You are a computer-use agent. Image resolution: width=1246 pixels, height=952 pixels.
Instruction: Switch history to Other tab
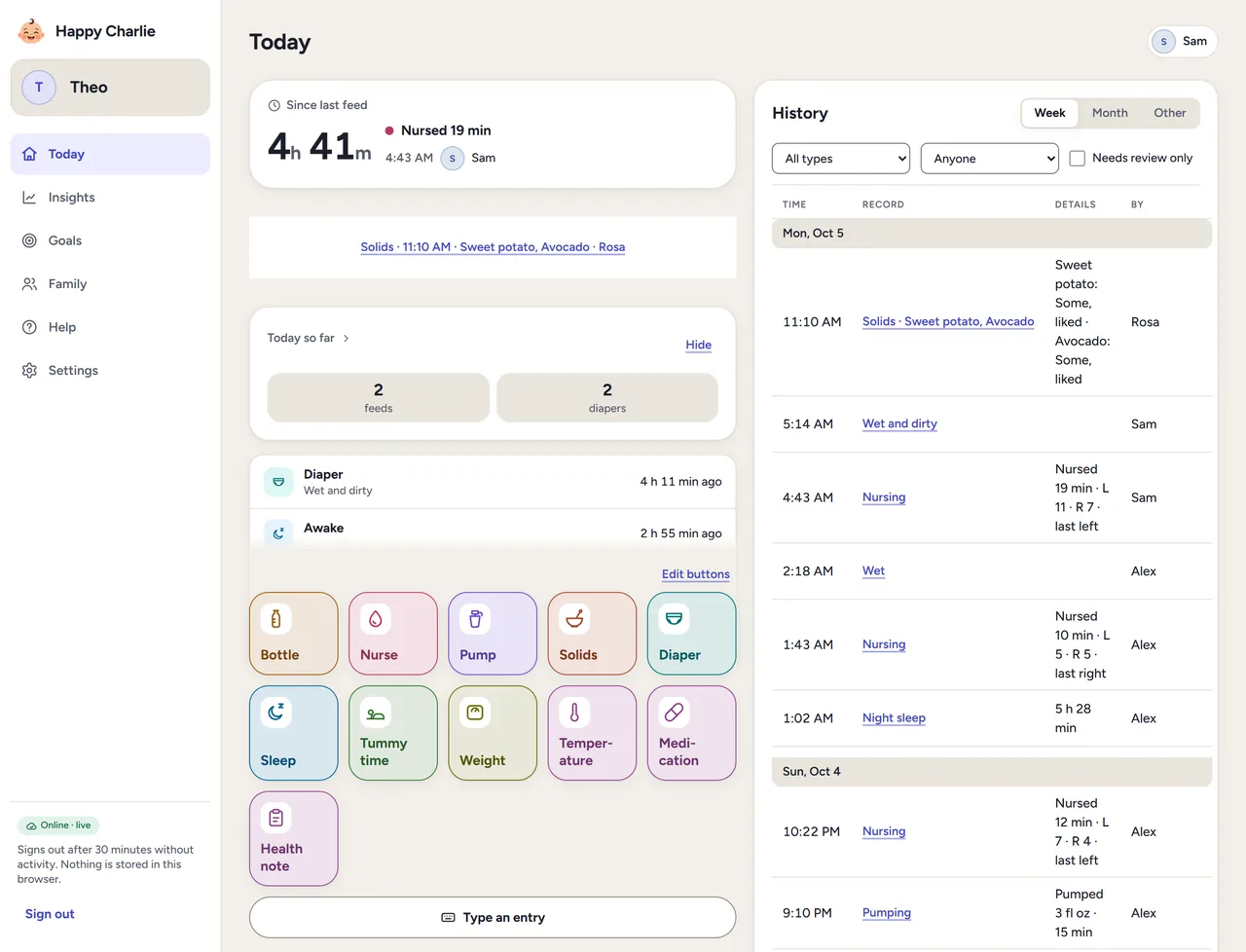tap(1170, 113)
